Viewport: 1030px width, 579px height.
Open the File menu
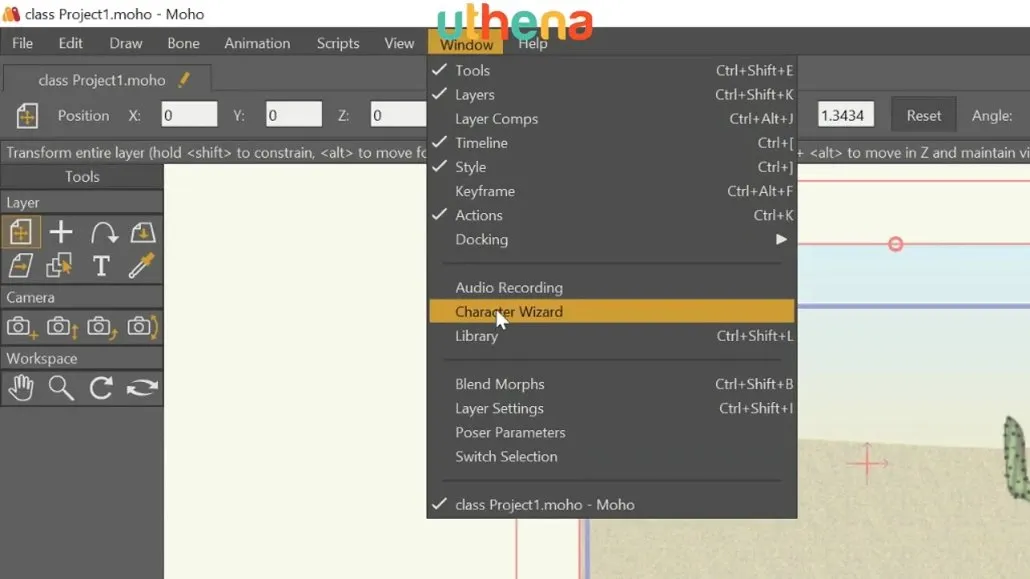[x=22, y=43]
